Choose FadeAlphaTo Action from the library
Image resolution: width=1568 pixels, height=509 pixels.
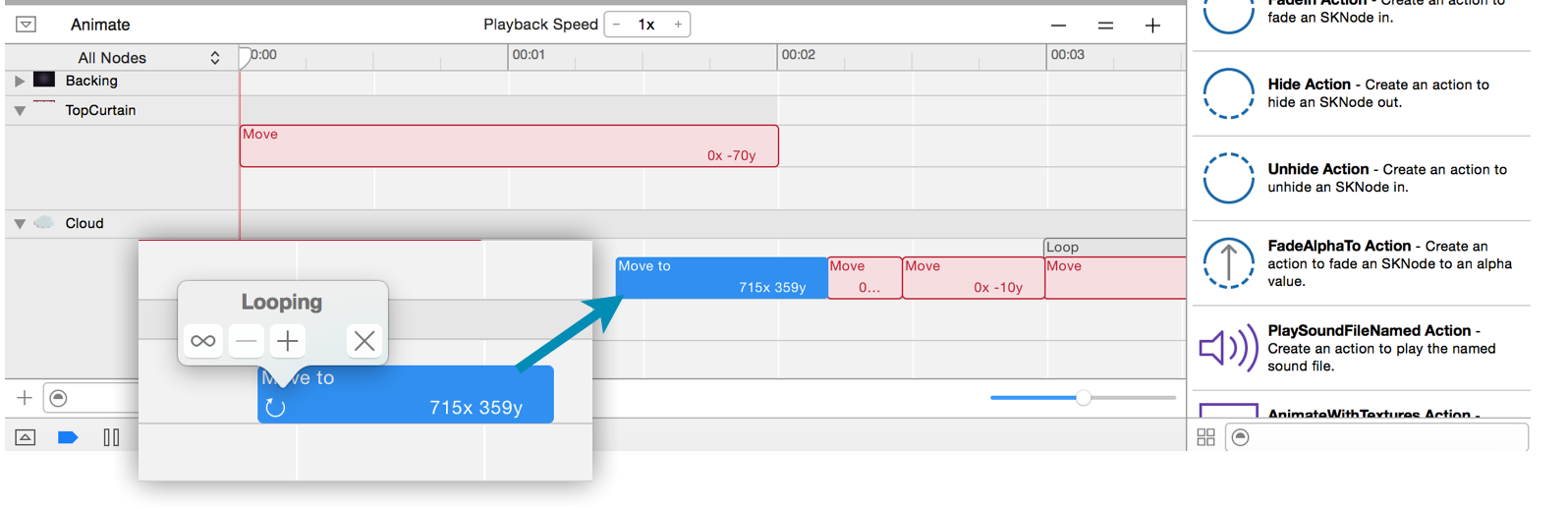1362,263
